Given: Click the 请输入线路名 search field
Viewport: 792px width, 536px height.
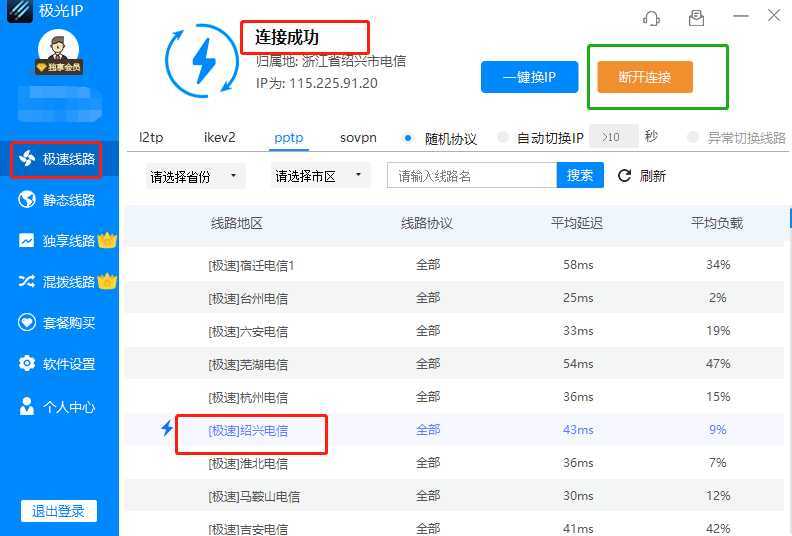Looking at the screenshot, I should [472, 175].
